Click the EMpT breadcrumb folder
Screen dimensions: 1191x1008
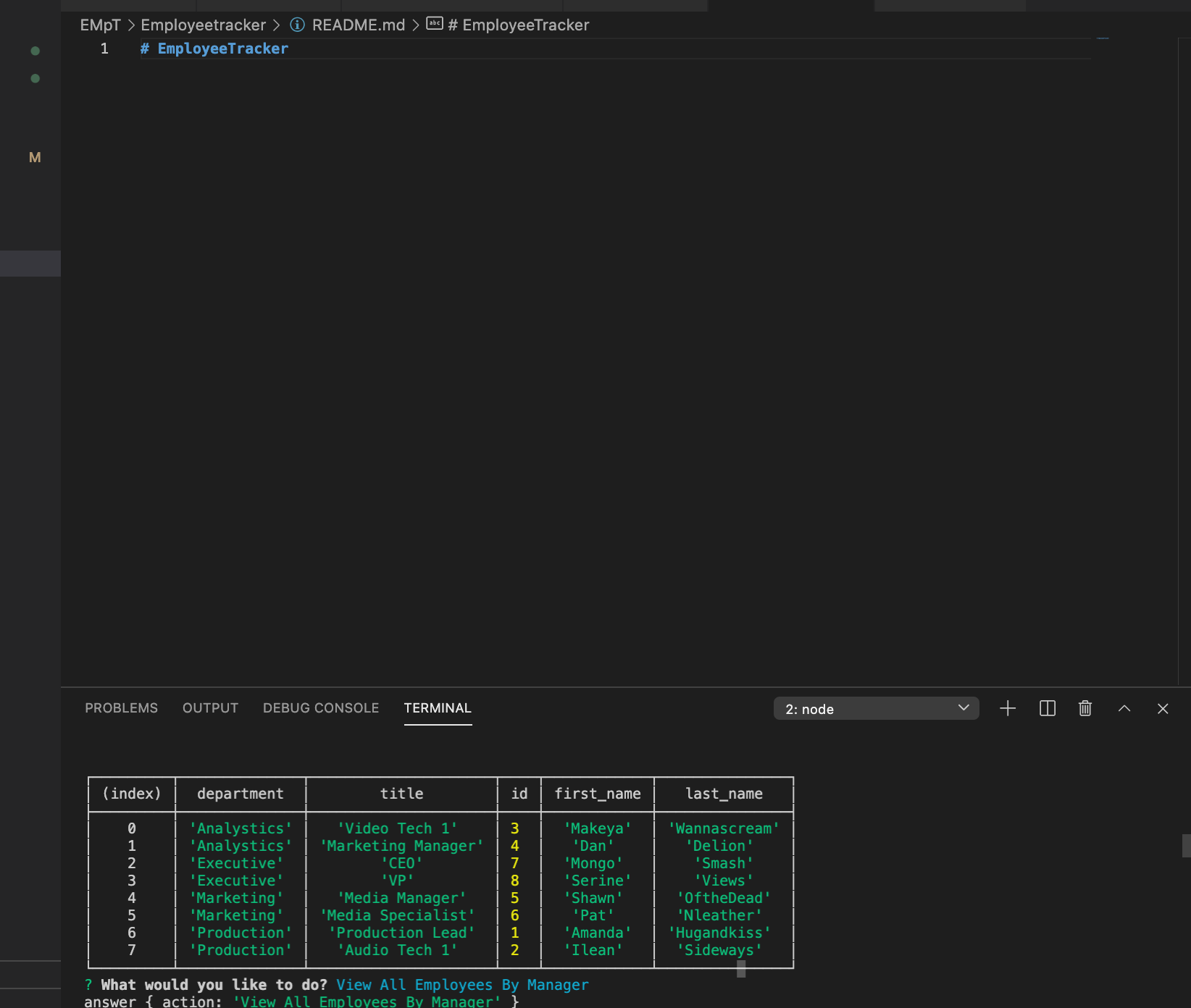(x=100, y=25)
